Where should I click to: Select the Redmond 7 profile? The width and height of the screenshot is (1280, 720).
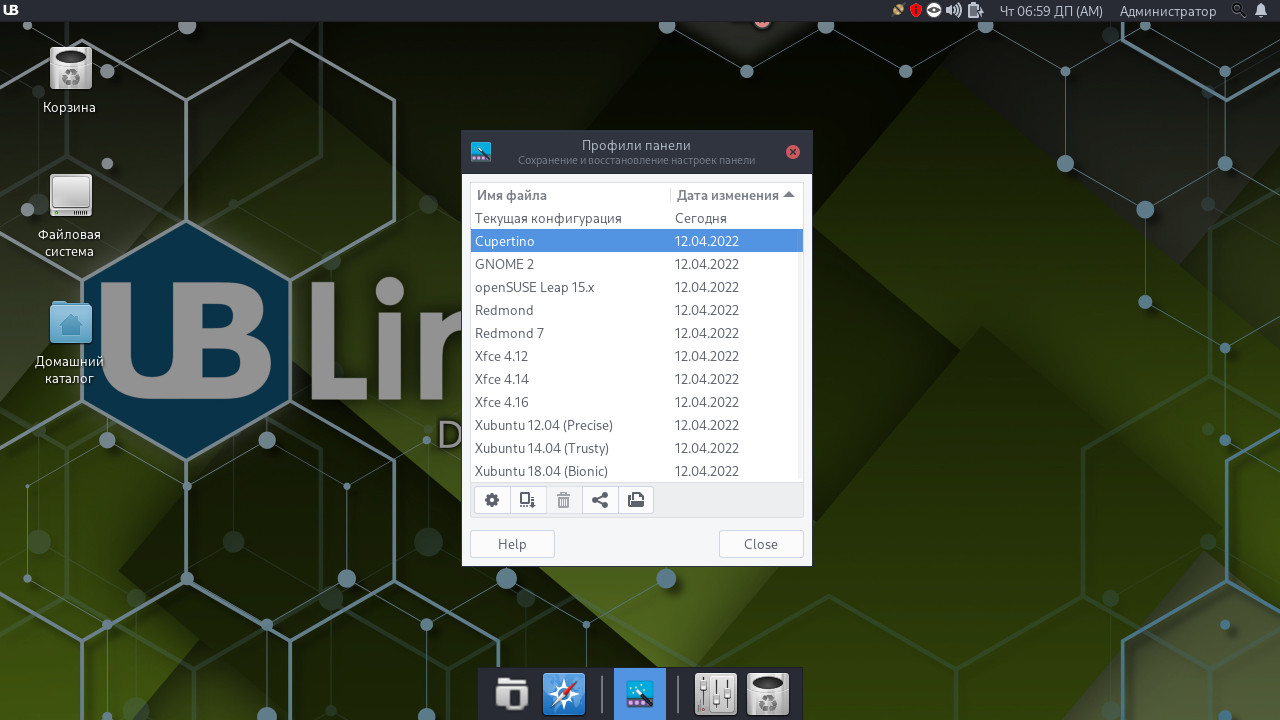click(x=637, y=333)
